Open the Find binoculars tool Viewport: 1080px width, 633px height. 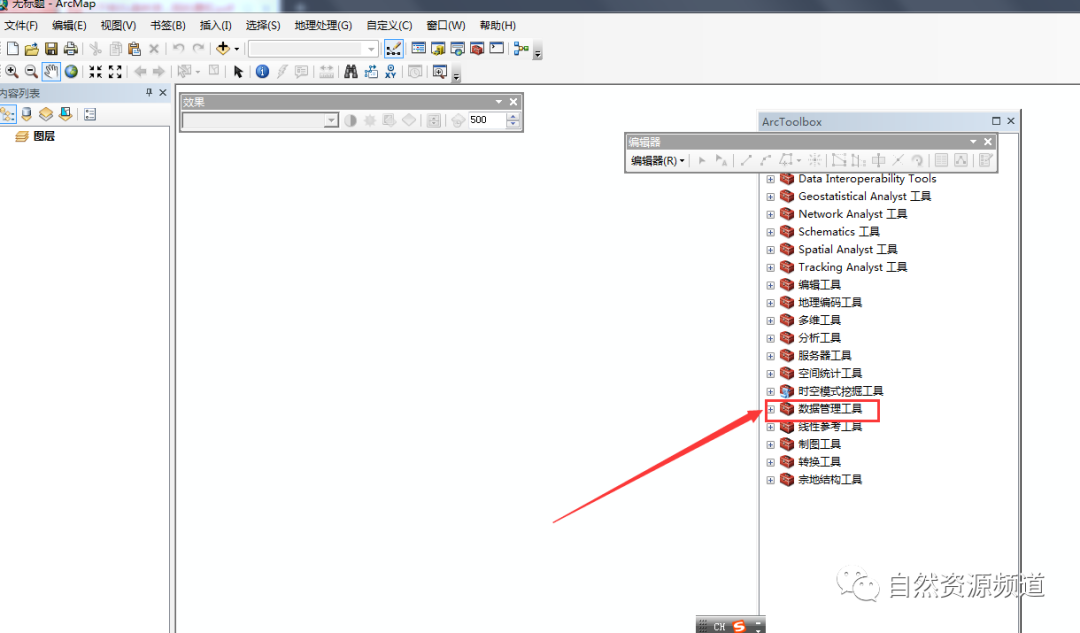351,72
